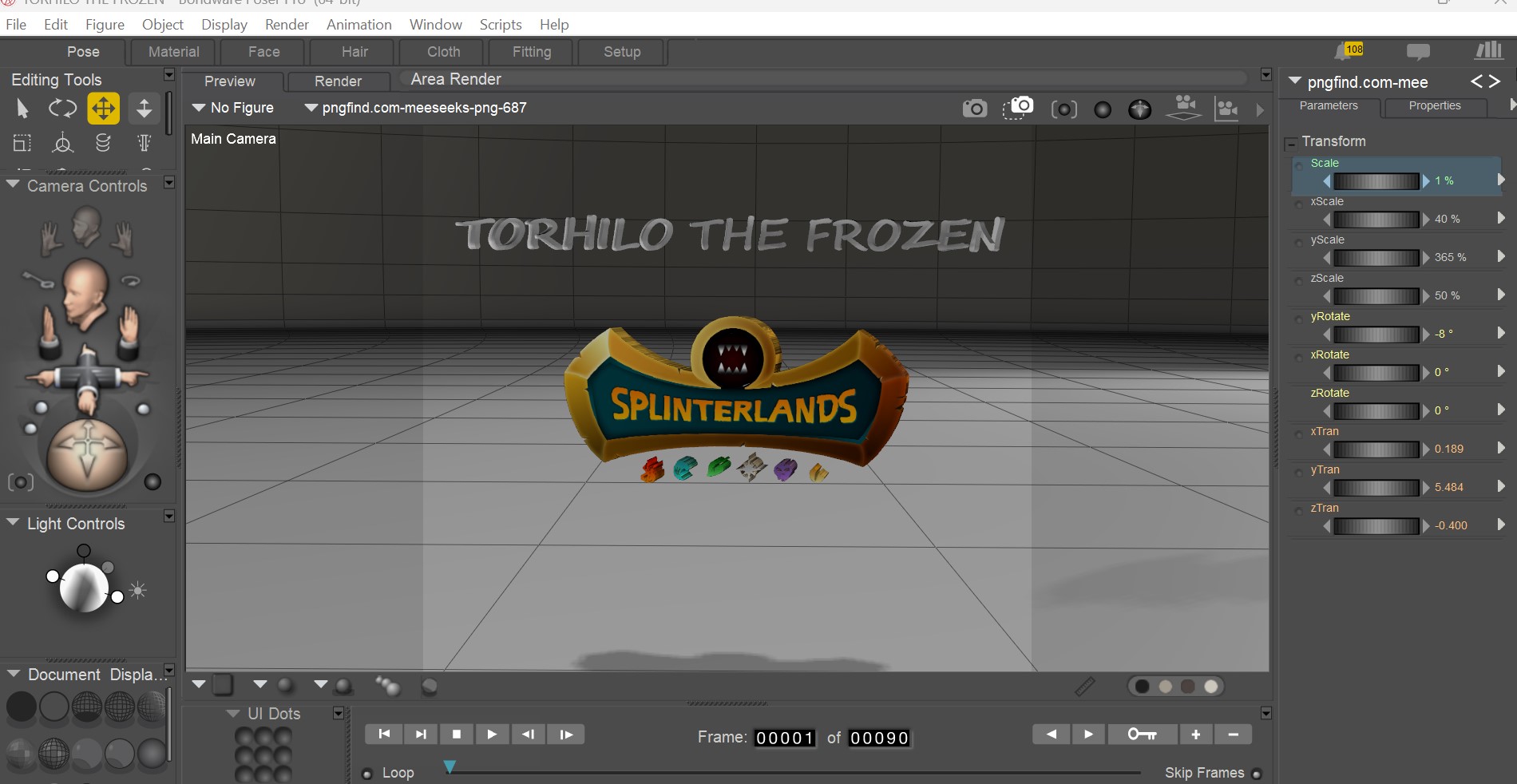This screenshot has height=784, width=1517.
Task: Toggle the xTran parameter dot
Action: click(x=1299, y=434)
